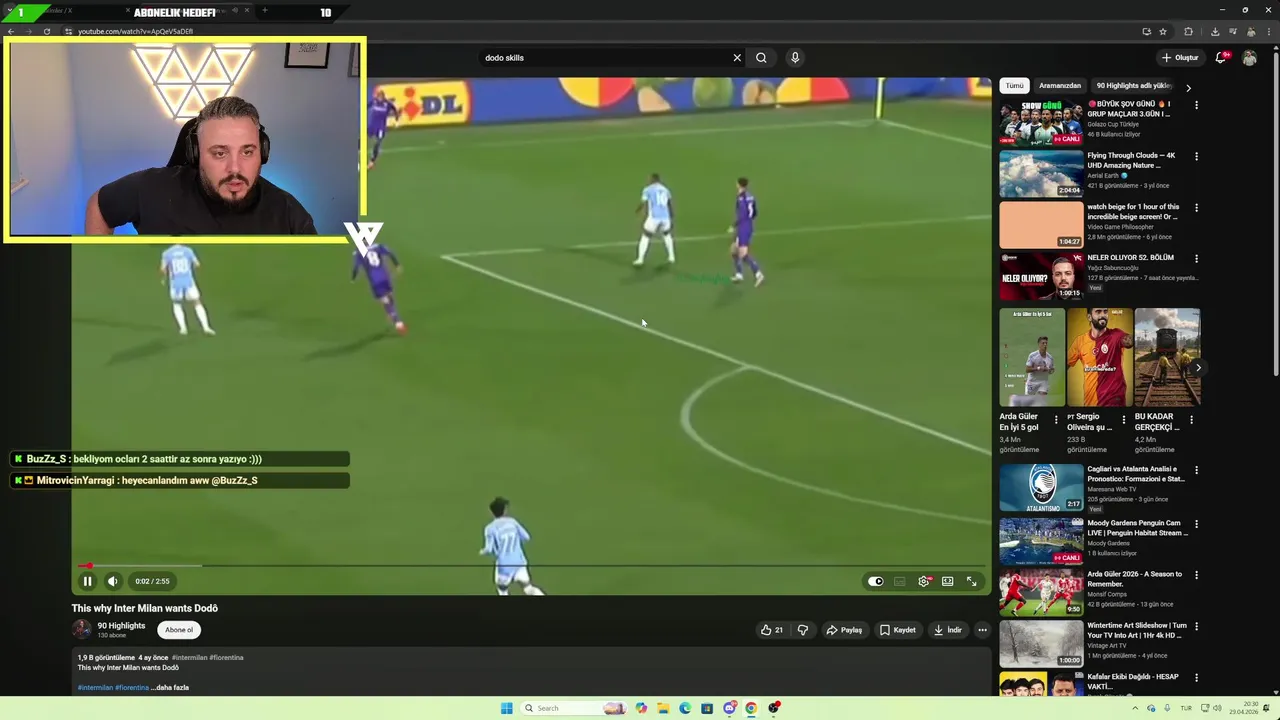Open YouTube notifications bell
The width and height of the screenshot is (1280, 720).
(1221, 58)
